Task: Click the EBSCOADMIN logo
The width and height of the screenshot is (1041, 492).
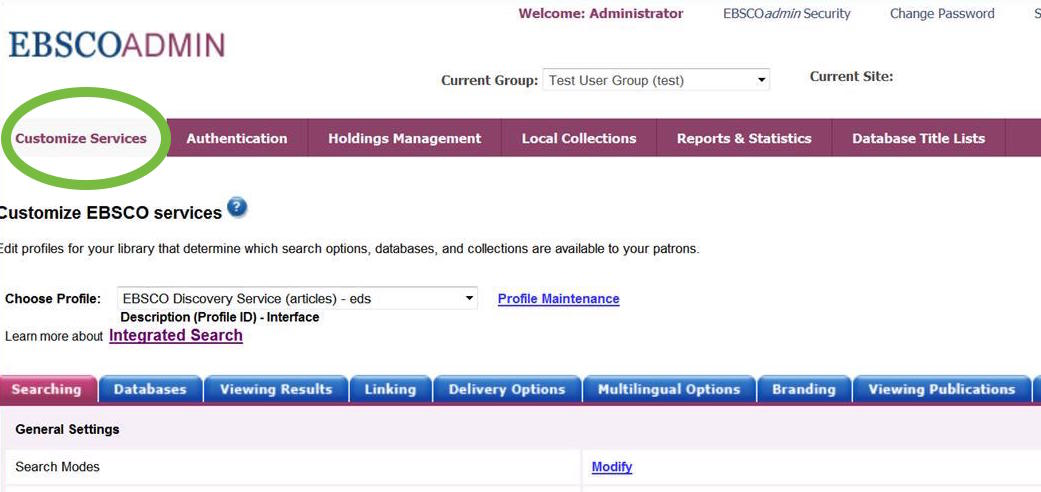Action: 117,45
